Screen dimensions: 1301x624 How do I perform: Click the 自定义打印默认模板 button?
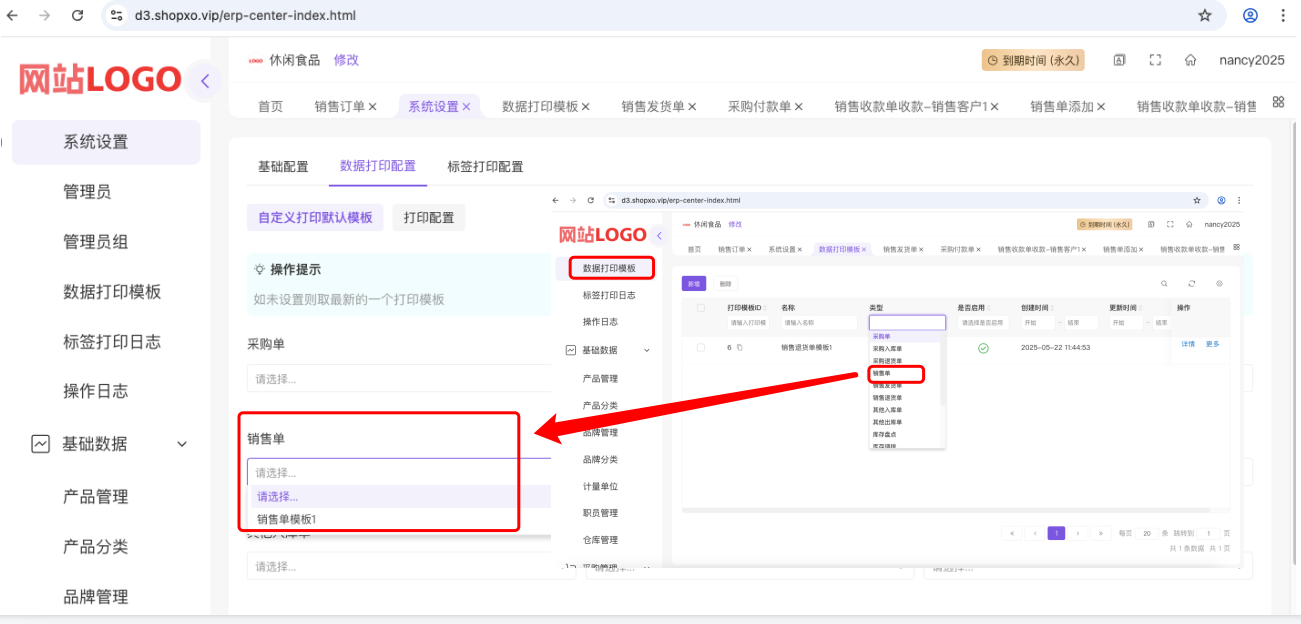click(x=315, y=218)
